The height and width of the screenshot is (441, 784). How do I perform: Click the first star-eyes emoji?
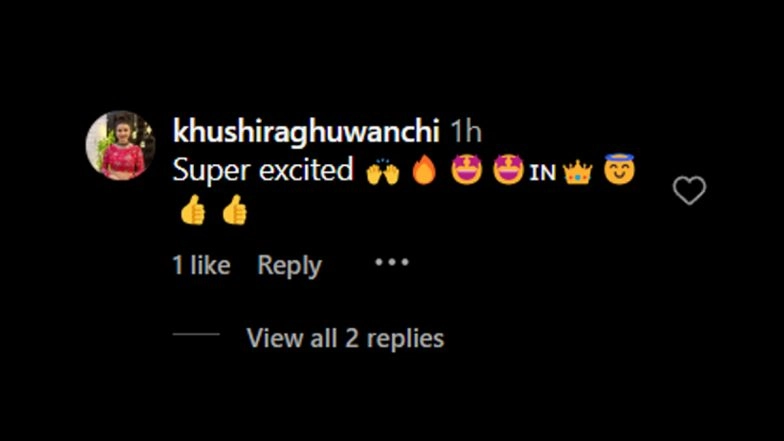(x=466, y=170)
